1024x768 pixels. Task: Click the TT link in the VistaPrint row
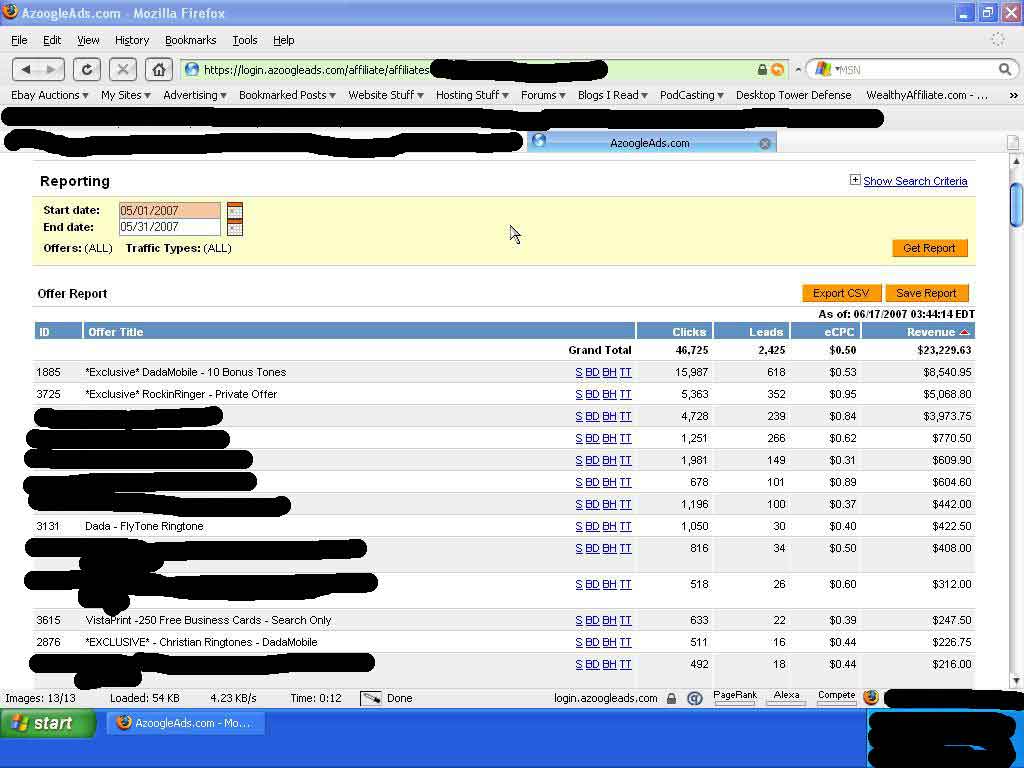pos(626,620)
